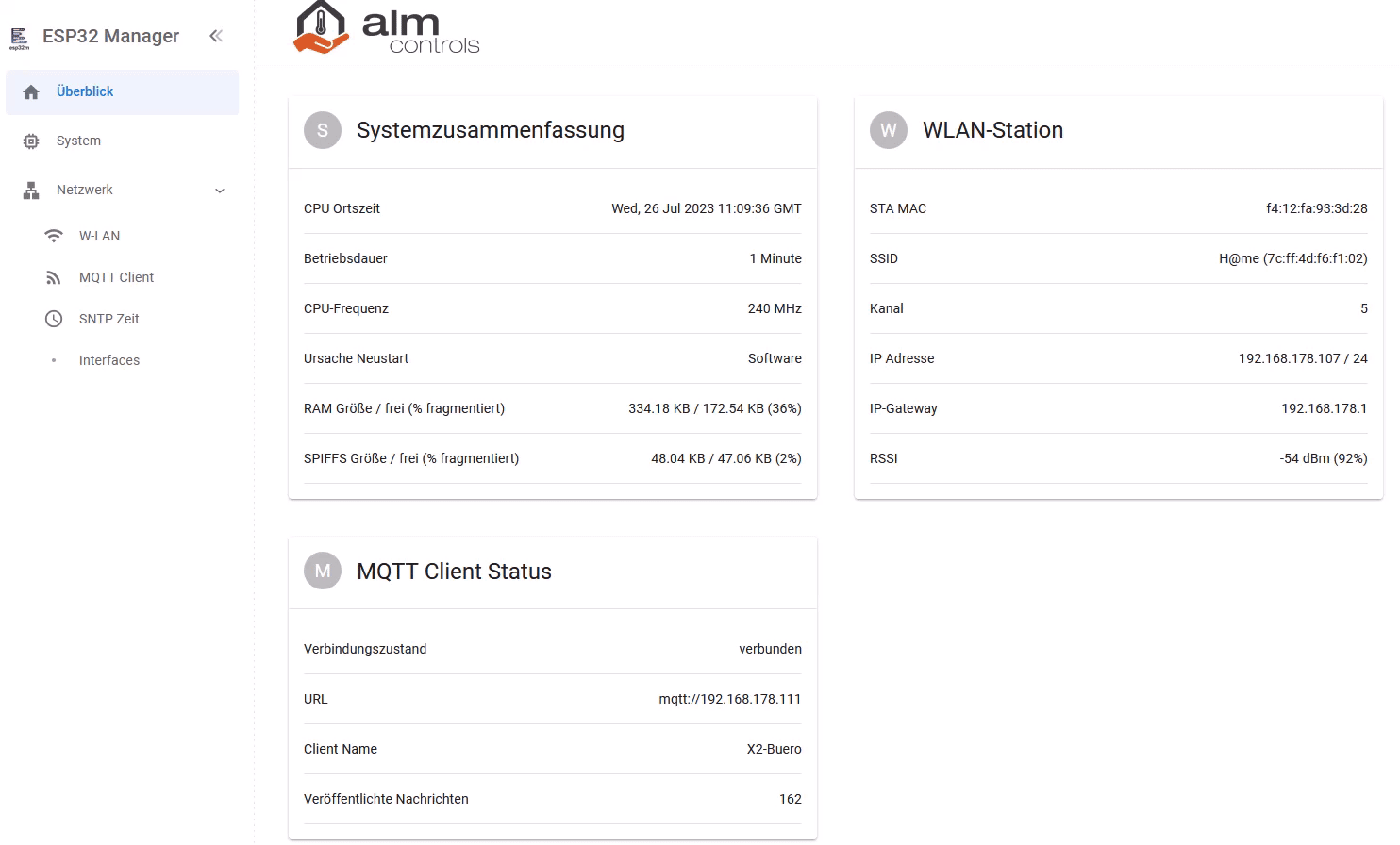This screenshot has width=1400, height=845.
Task: Click the MQTT Client Status heading
Action: (454, 572)
